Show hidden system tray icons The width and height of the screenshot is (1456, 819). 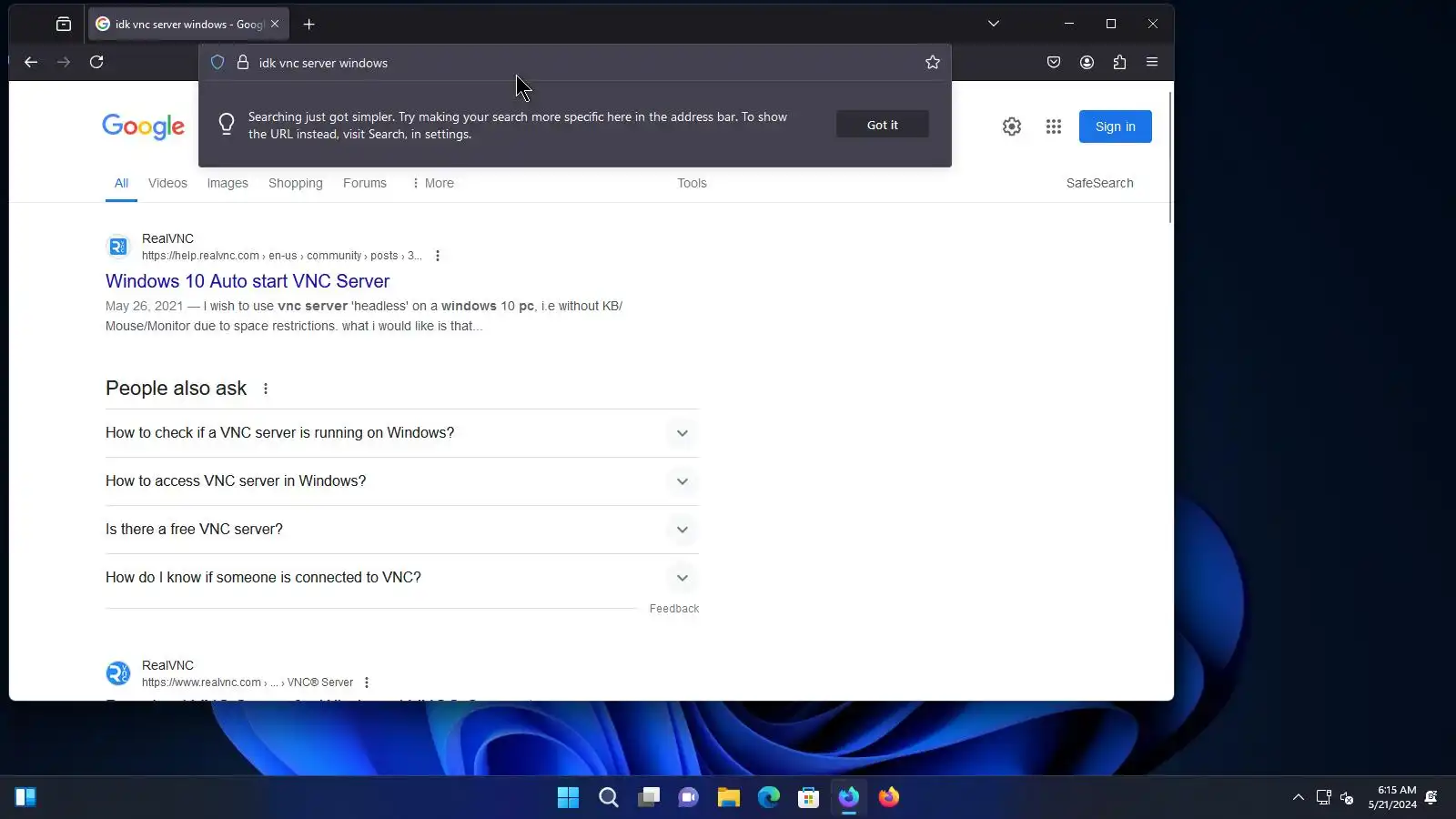coord(1299,797)
